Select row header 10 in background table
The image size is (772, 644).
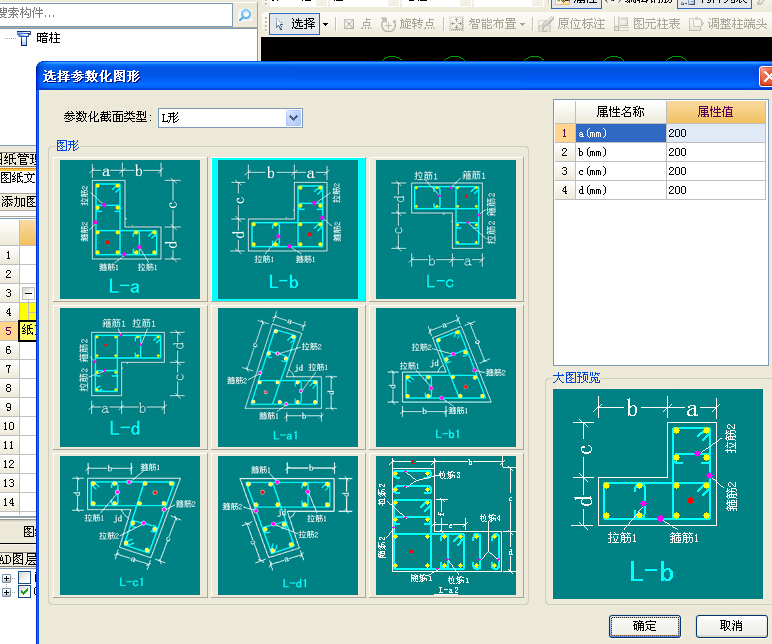point(9,426)
